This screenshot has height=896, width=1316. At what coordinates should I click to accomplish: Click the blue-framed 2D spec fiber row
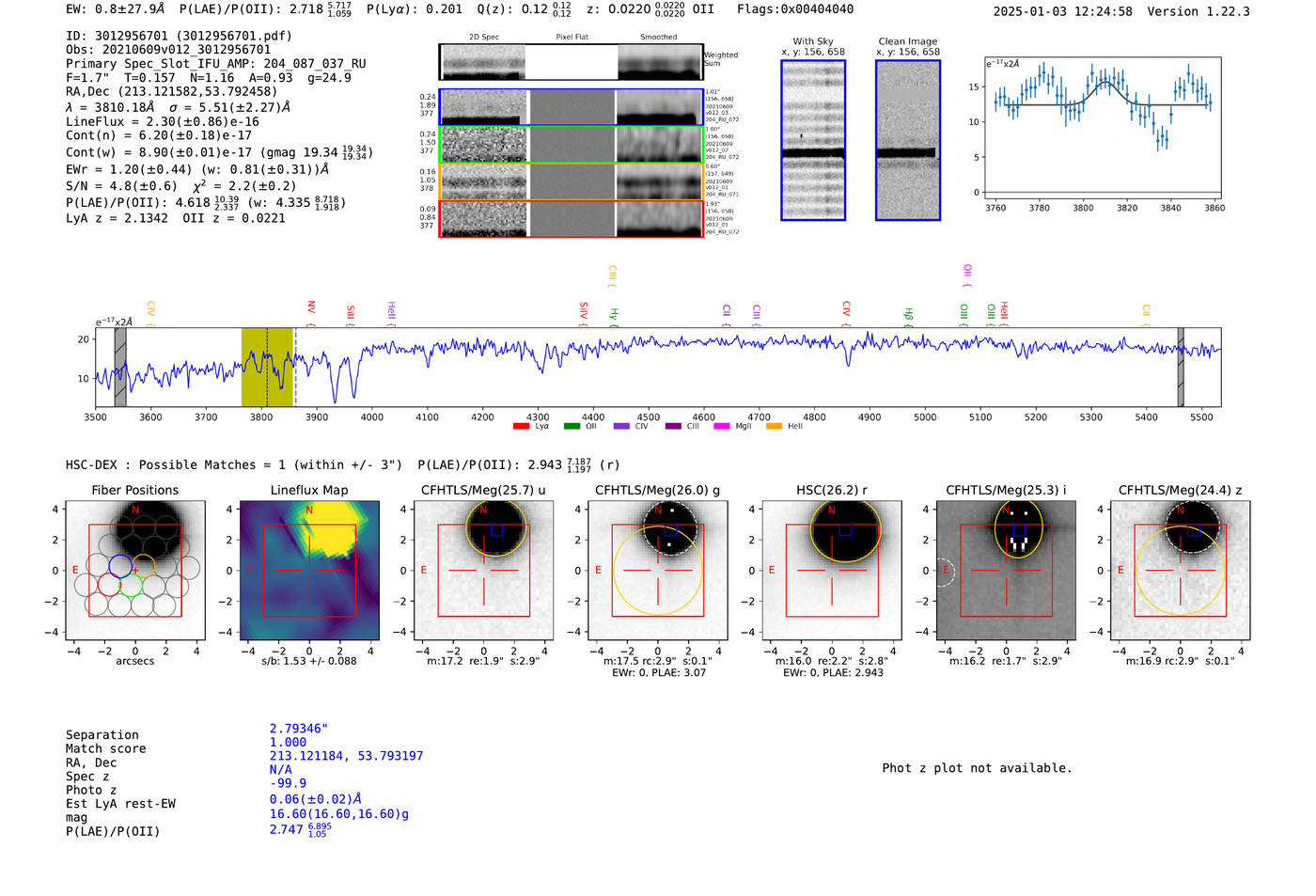(x=571, y=107)
